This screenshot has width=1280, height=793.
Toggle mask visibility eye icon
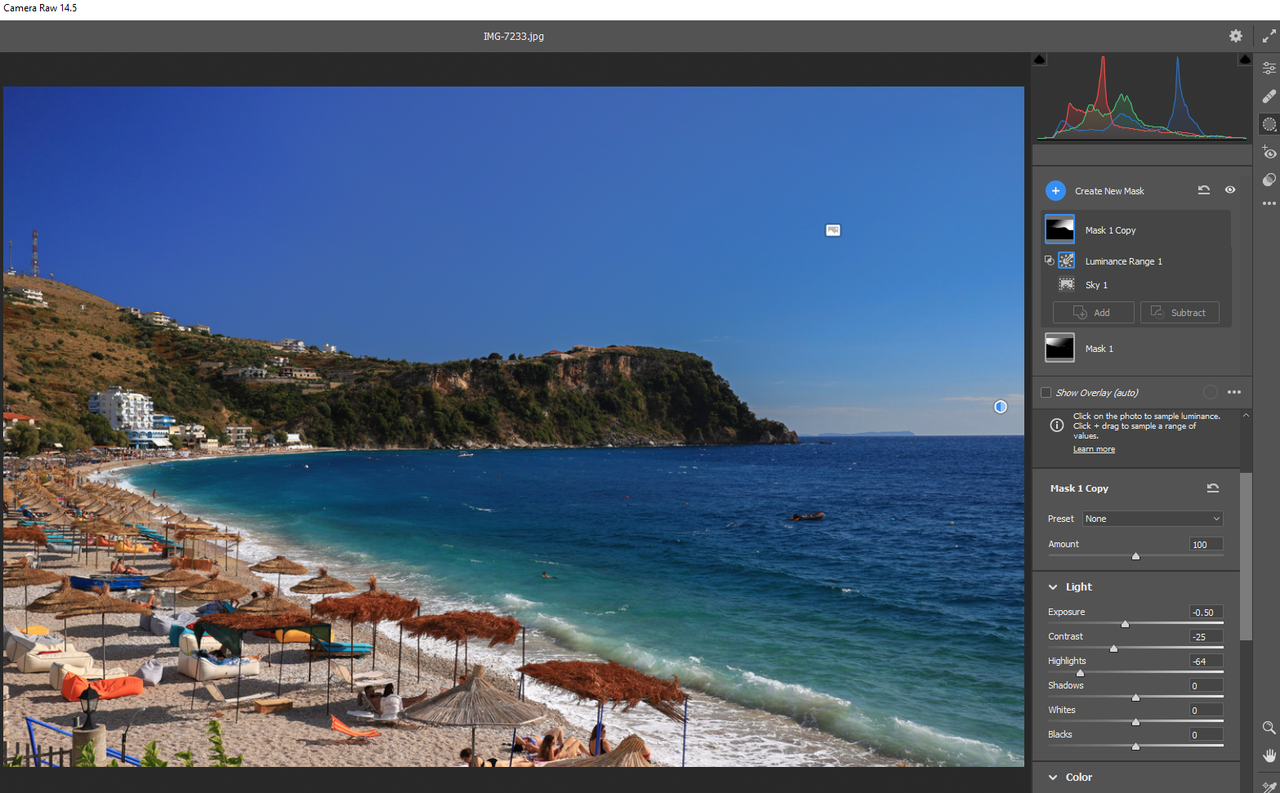coord(1230,190)
